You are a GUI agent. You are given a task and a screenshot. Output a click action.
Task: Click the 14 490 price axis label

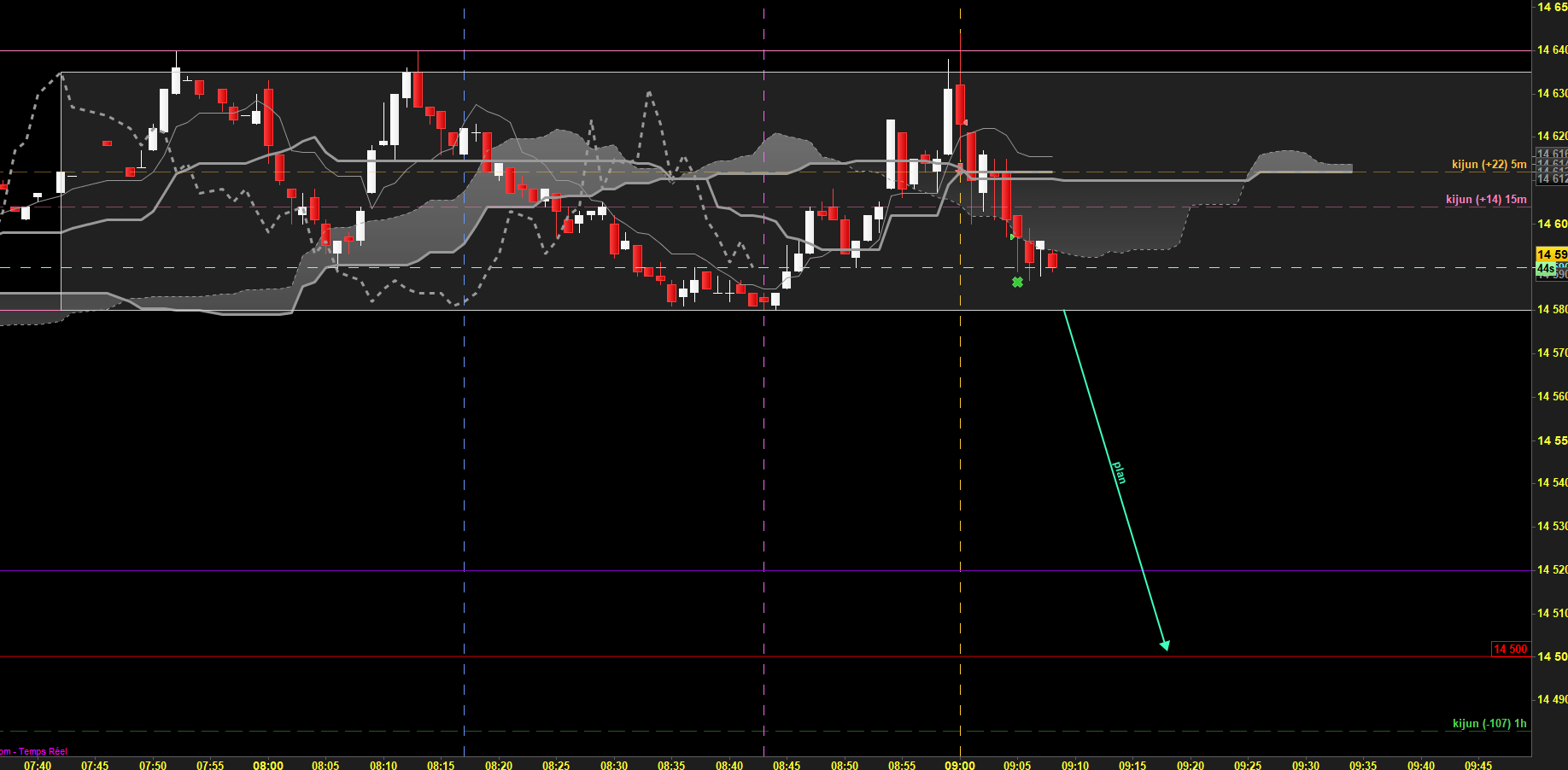(1553, 699)
